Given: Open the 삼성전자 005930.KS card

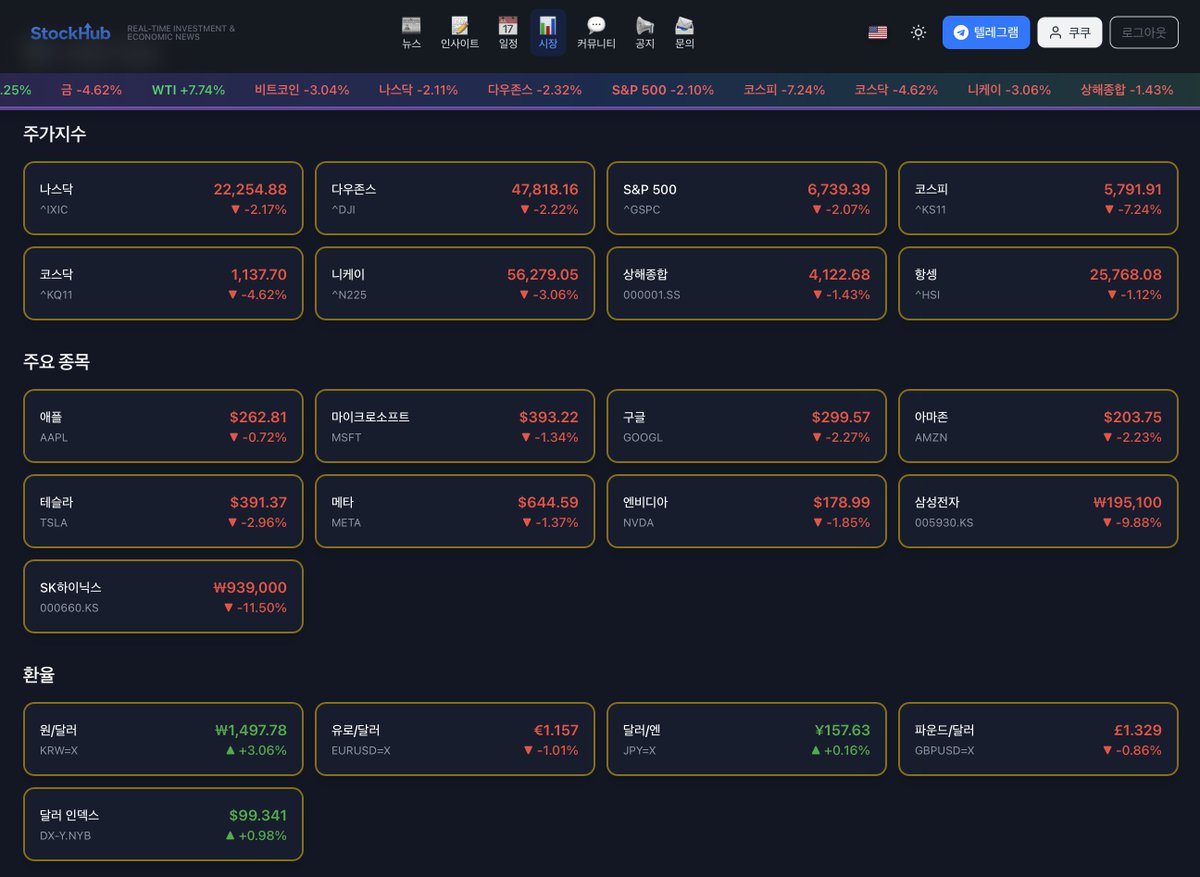Looking at the screenshot, I should click(1038, 511).
